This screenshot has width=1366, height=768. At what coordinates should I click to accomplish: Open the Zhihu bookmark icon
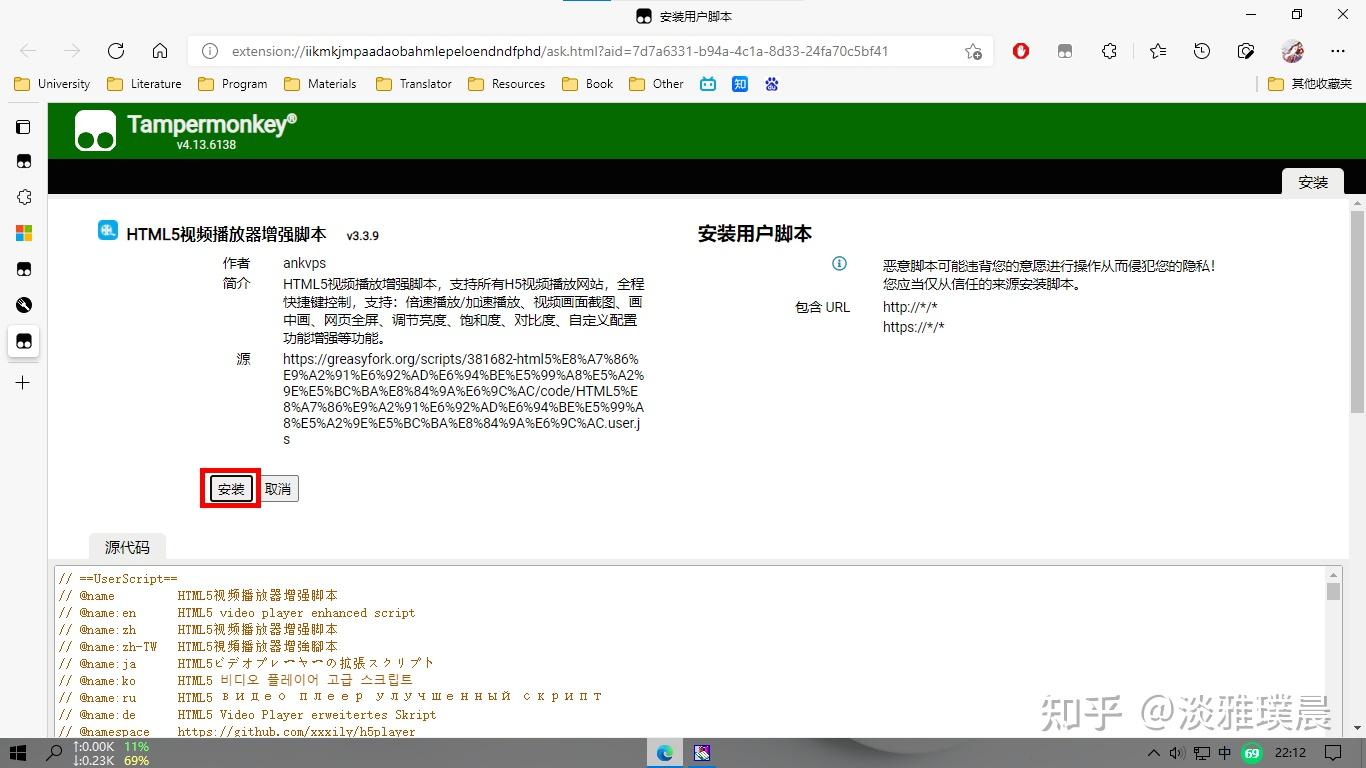pos(739,84)
